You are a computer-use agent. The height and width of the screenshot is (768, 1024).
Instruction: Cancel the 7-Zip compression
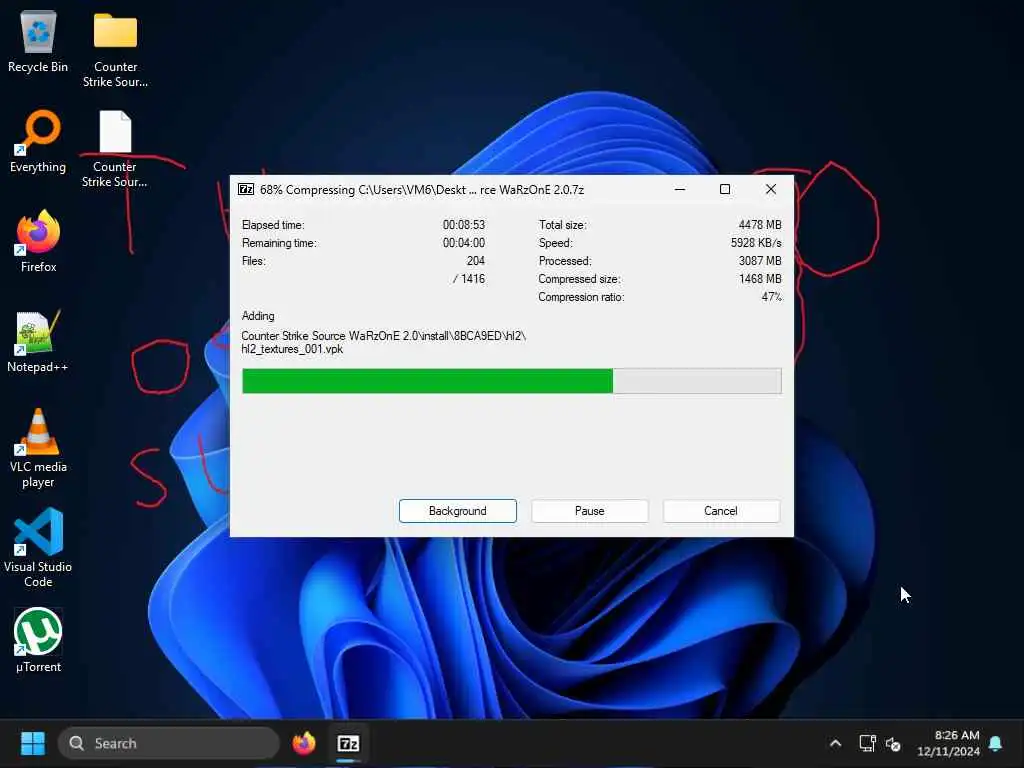point(721,511)
